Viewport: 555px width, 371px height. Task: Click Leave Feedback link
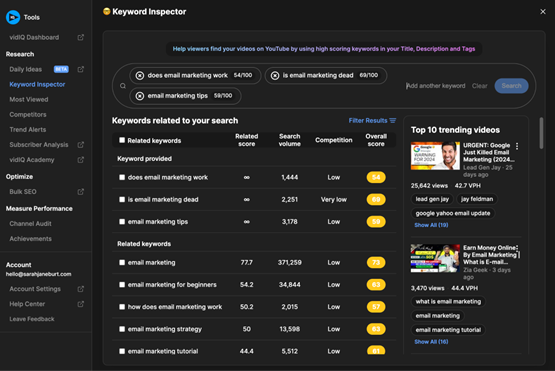(x=32, y=319)
